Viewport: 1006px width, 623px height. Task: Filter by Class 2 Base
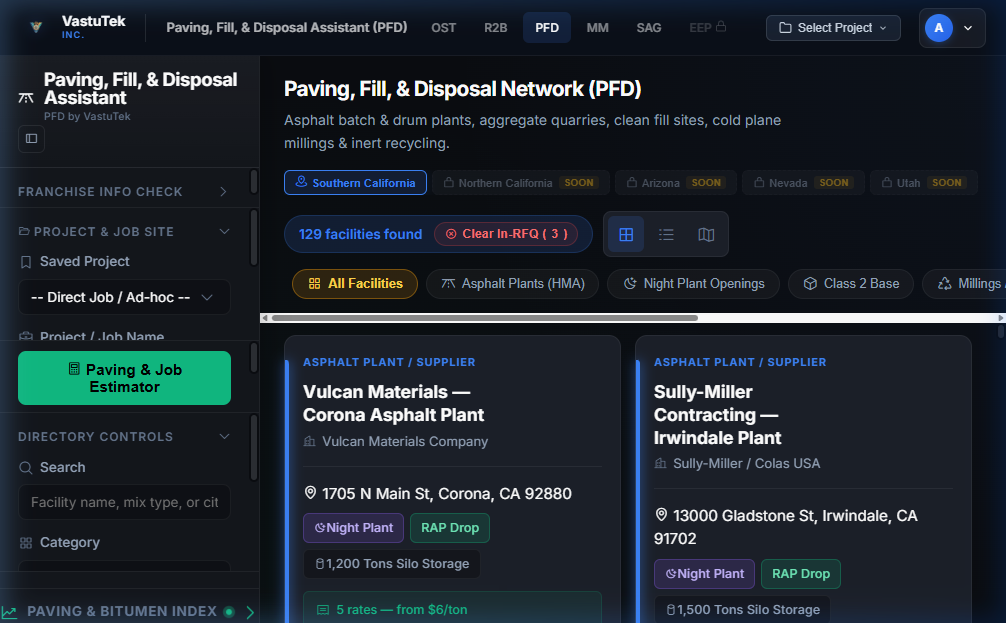point(851,284)
